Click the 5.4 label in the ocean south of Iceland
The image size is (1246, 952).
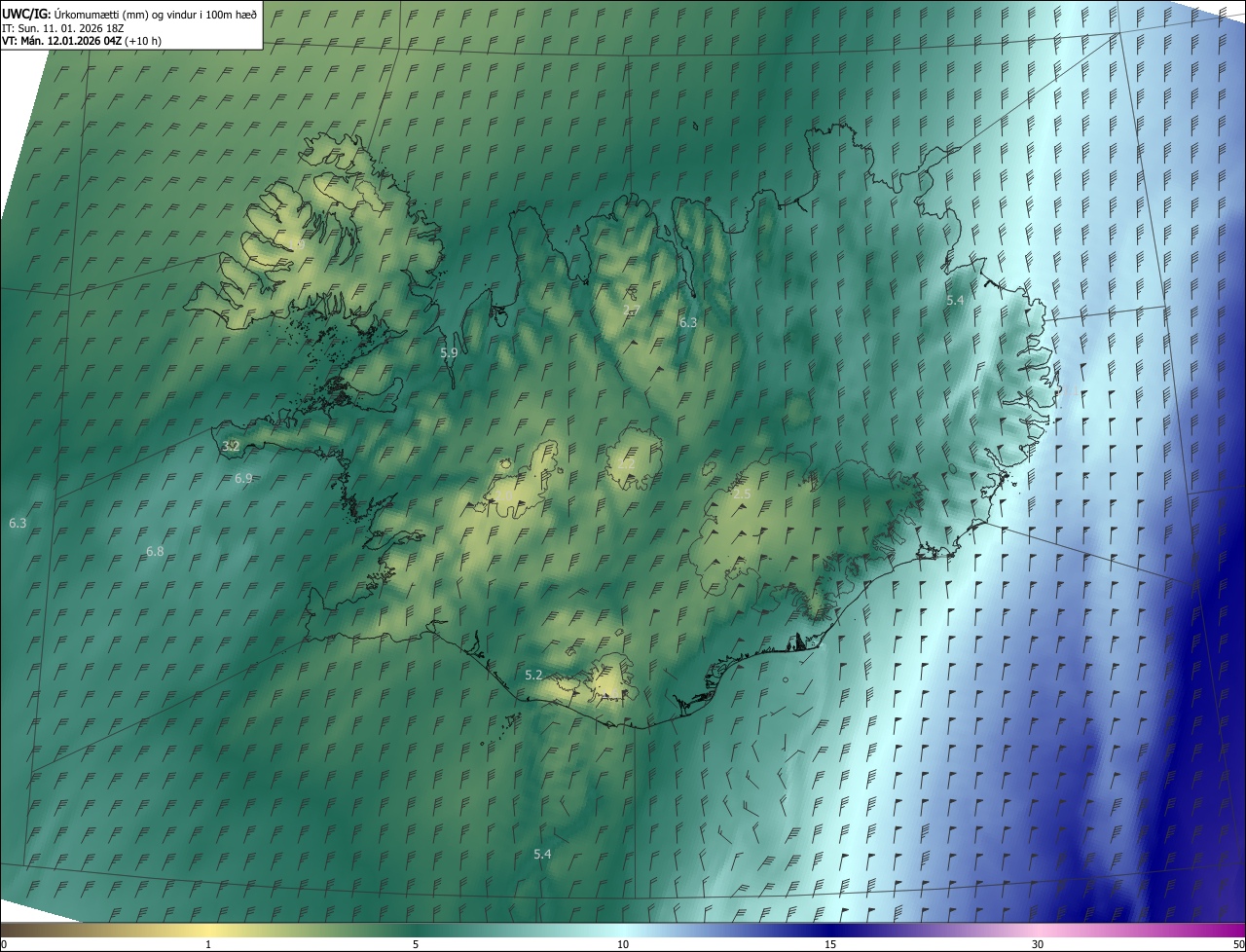(x=542, y=854)
